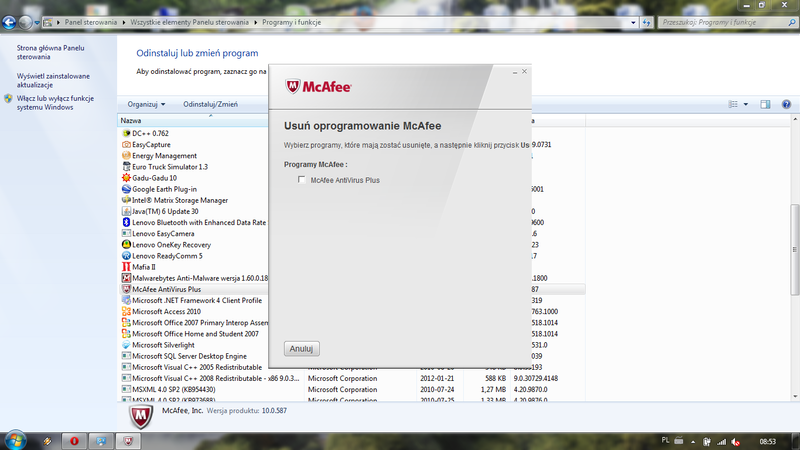Click the Przeszukaj Programy i funkcje field
The height and width of the screenshot is (450, 800).
point(727,22)
